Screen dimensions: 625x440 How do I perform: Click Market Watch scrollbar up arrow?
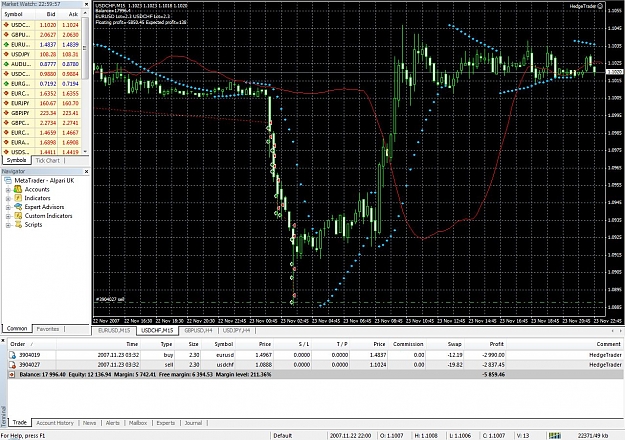tap(85, 13)
